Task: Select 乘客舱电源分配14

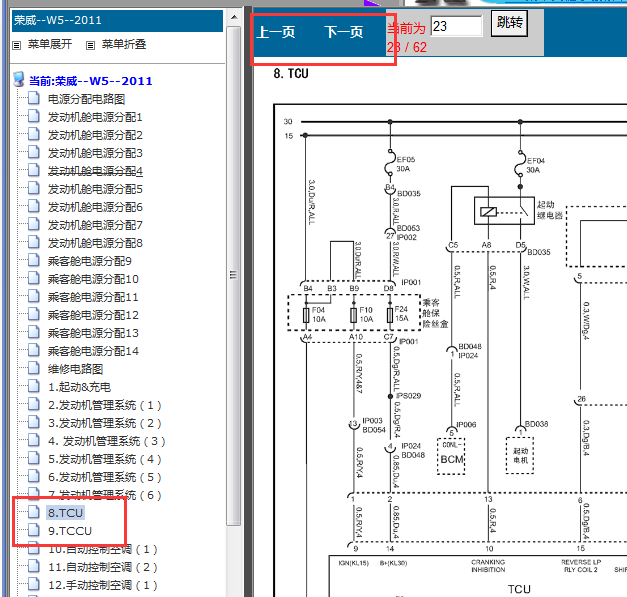Action: coord(93,351)
